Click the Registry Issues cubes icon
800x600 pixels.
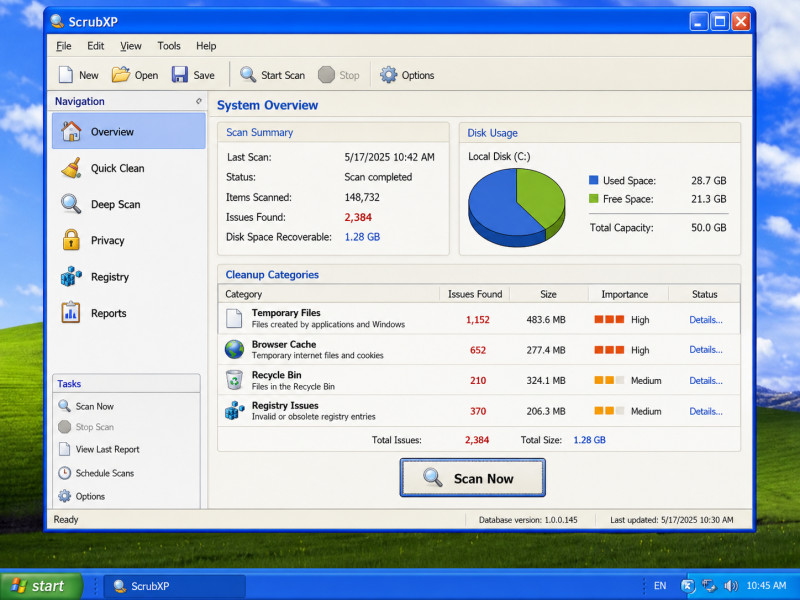pos(234,411)
